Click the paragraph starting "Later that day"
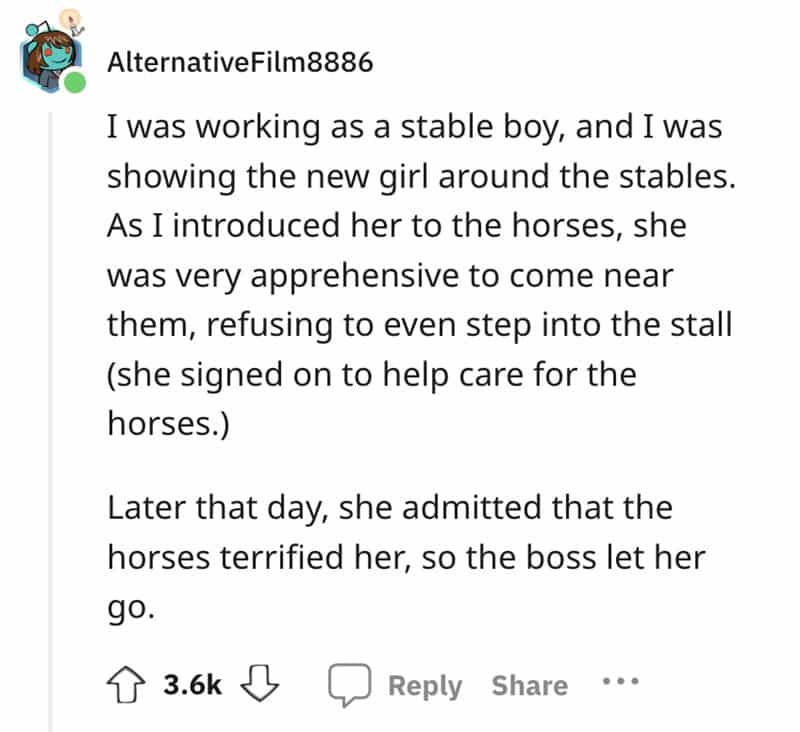Image resolution: width=800 pixels, height=732 pixels. (x=400, y=557)
